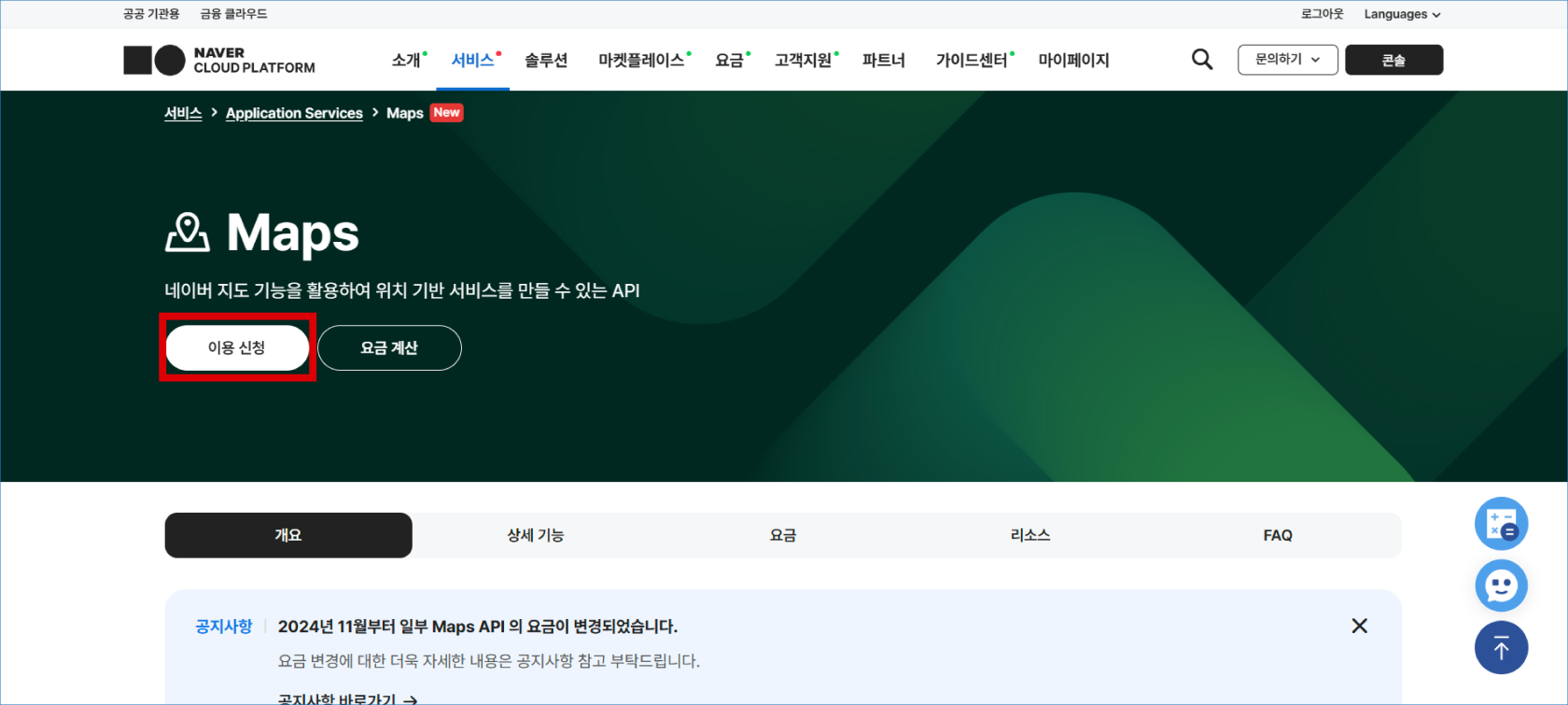Click the 이용 신청 button
The image size is (1568, 705).
237,347
